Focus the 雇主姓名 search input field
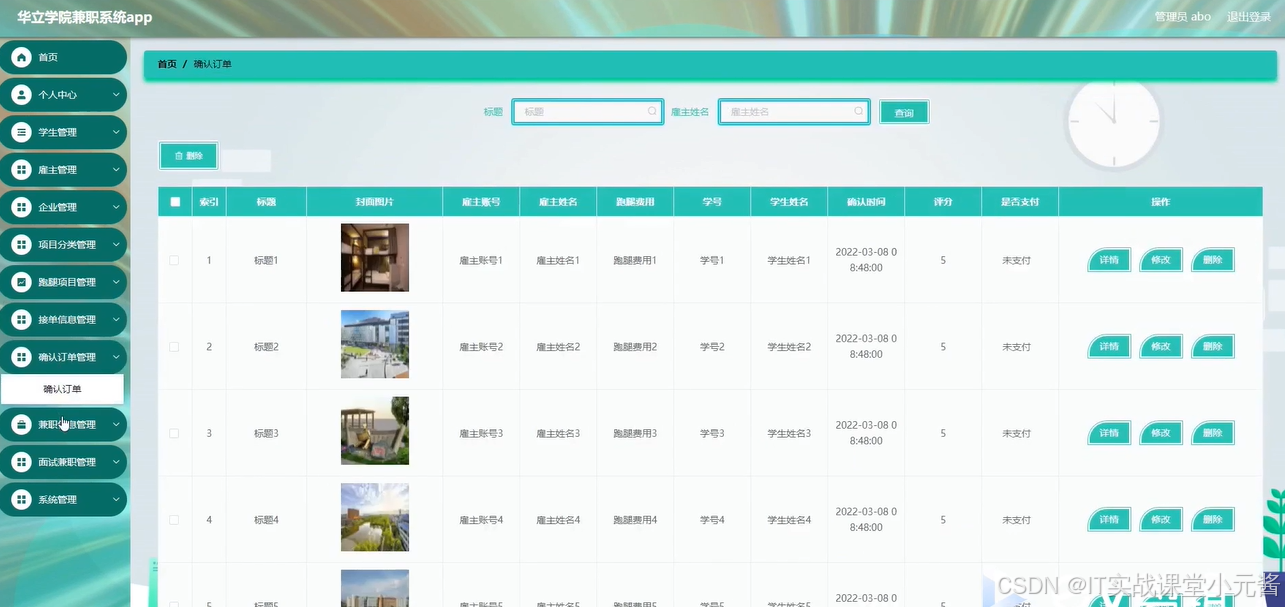 click(794, 112)
